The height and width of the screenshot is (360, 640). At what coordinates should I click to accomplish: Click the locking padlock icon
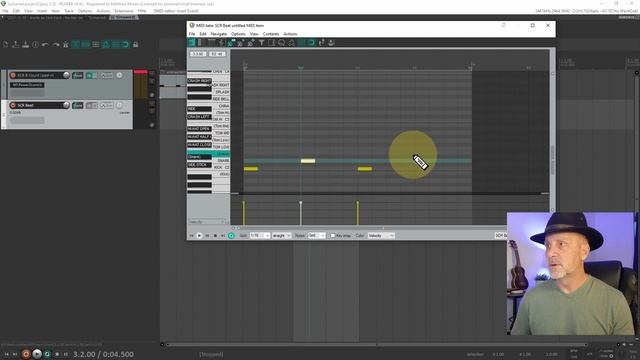[x=136, y=44]
